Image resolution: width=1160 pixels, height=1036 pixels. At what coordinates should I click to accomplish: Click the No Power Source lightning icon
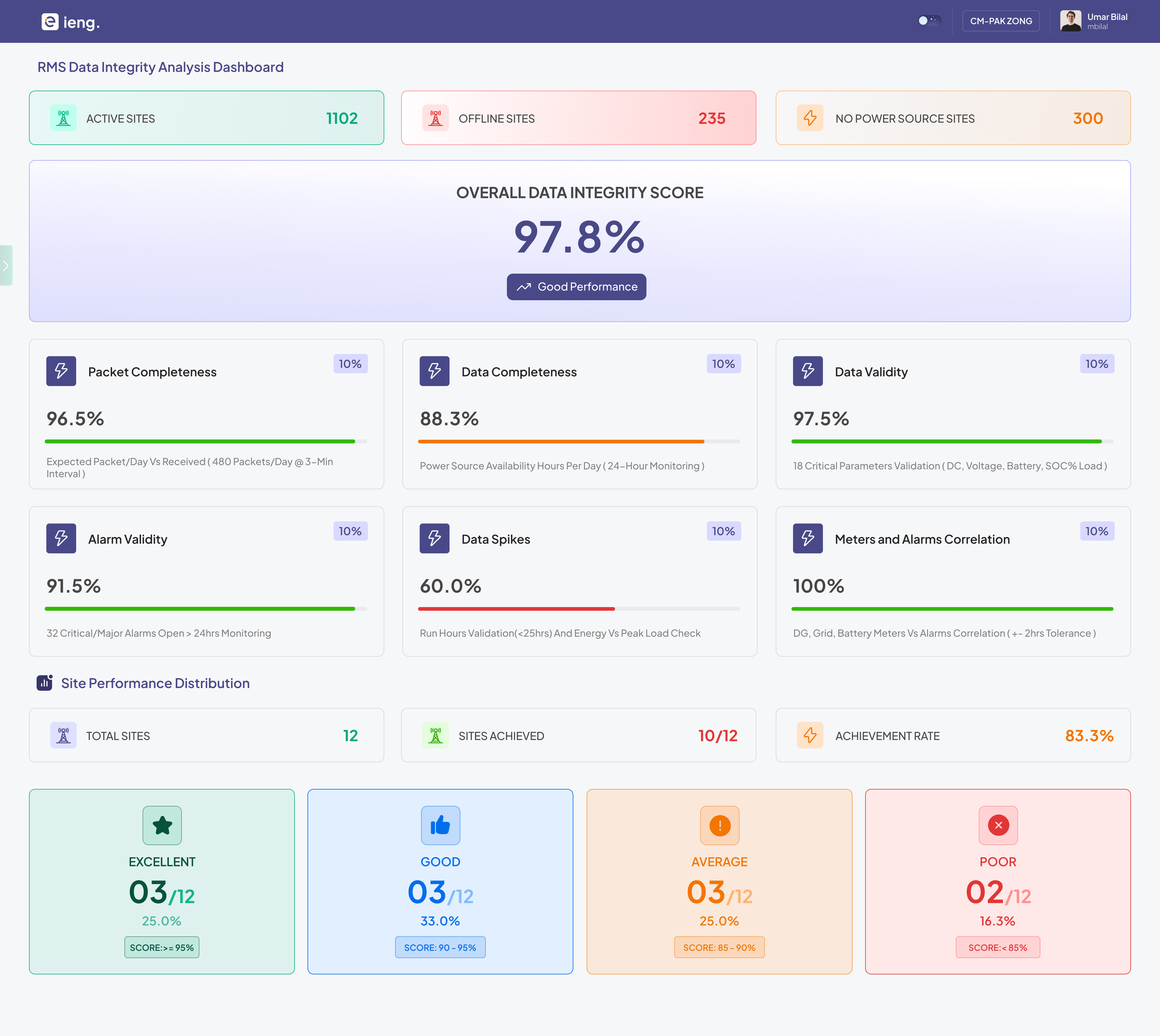pos(810,118)
